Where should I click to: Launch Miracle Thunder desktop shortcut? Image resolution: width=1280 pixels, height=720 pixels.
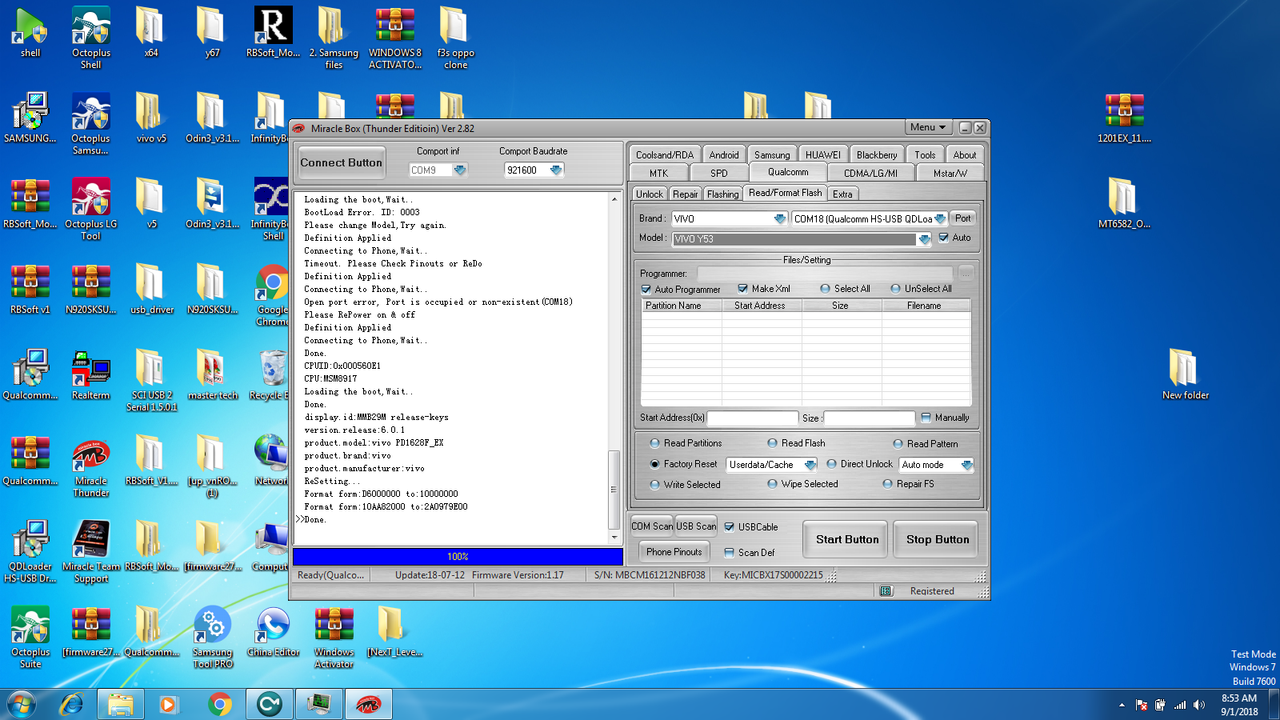point(91,467)
